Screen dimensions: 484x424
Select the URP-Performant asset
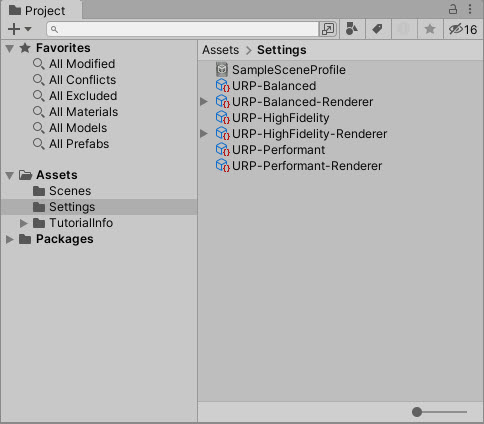coord(278,150)
